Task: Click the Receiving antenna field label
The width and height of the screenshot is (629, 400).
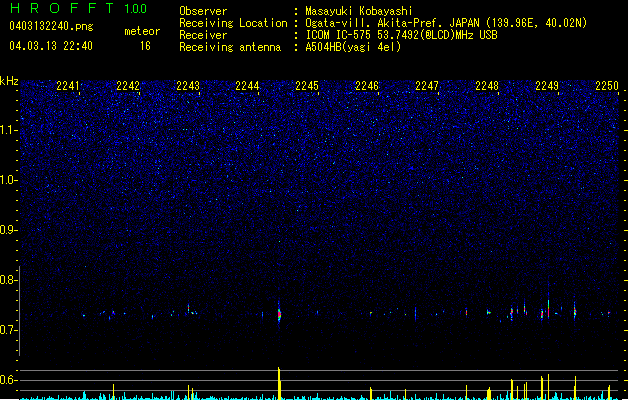Action: pos(230,47)
